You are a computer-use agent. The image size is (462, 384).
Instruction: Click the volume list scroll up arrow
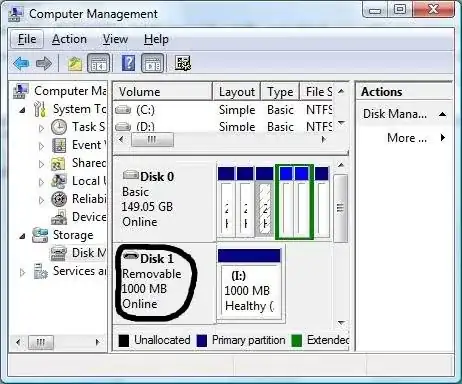pos(341,91)
